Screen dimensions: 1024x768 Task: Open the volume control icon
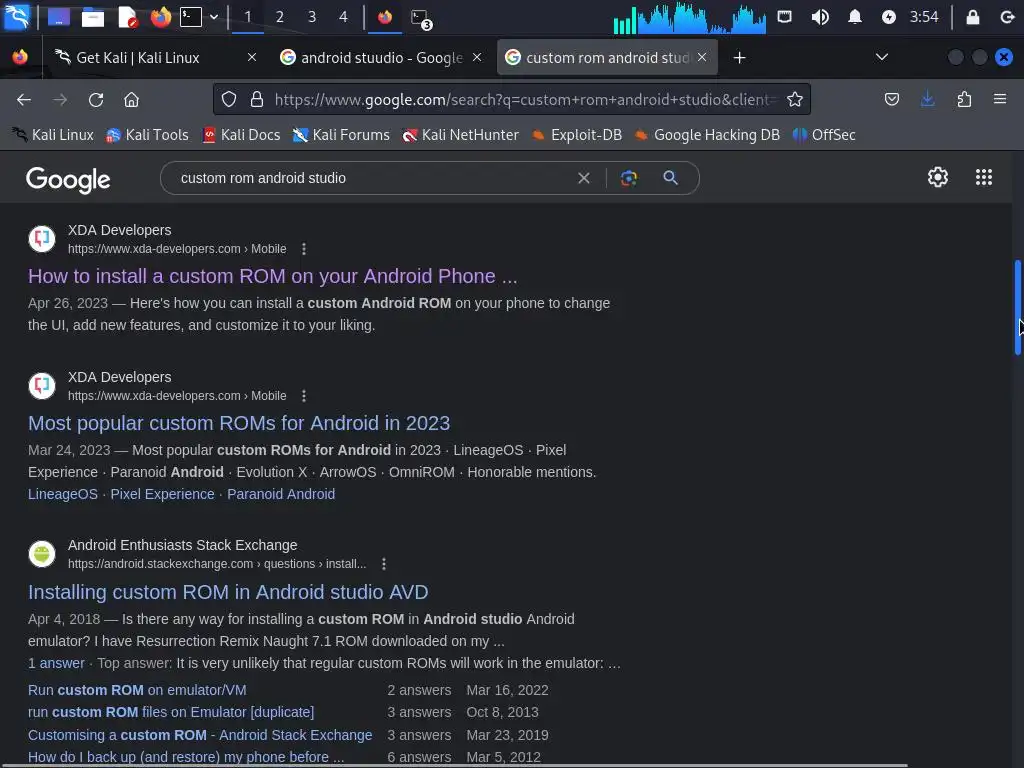(820, 17)
